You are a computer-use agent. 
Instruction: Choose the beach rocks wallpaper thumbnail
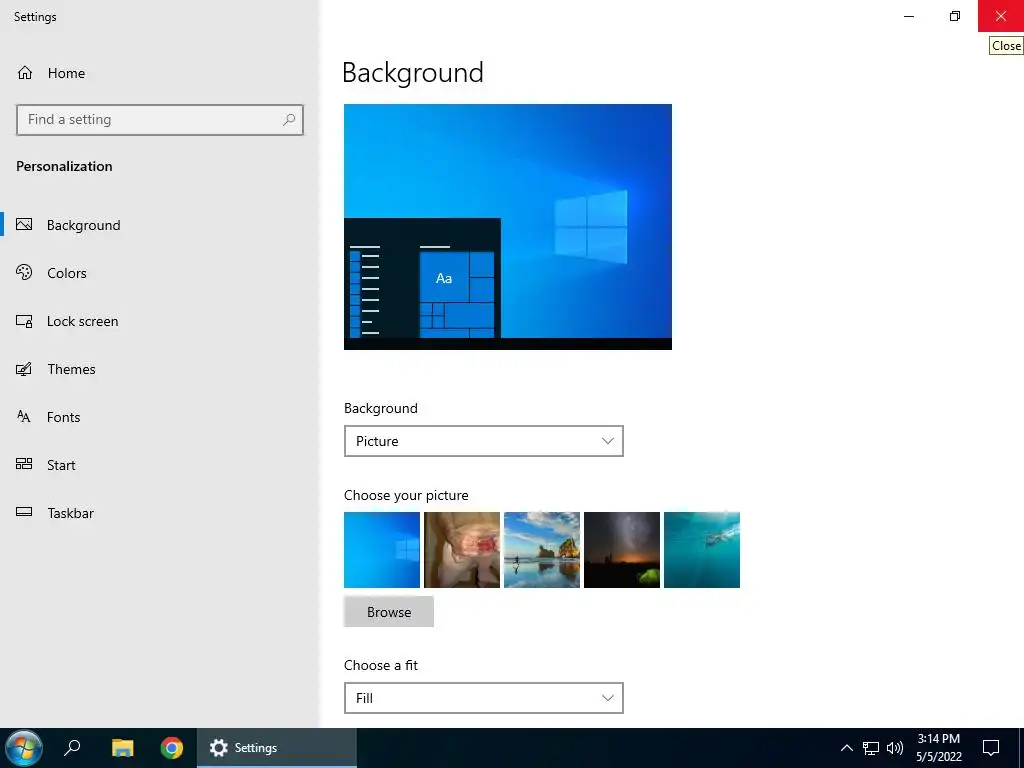542,550
